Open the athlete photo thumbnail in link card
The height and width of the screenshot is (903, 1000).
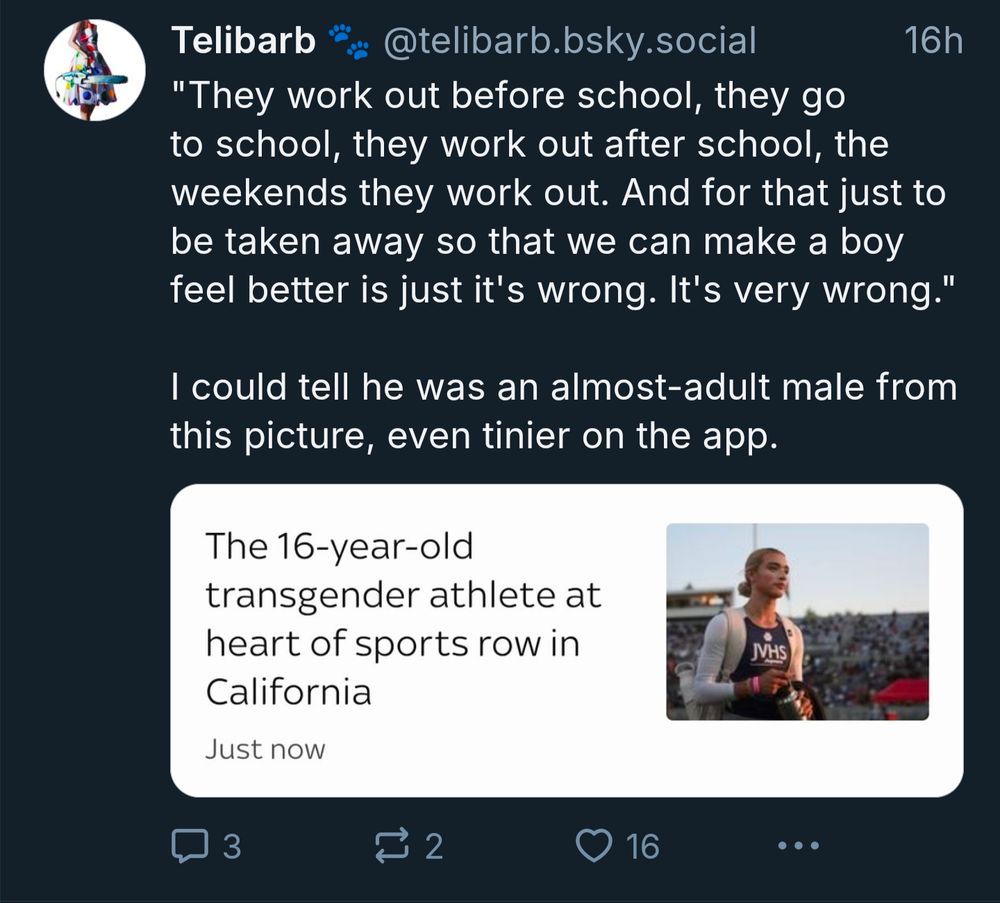(x=797, y=621)
